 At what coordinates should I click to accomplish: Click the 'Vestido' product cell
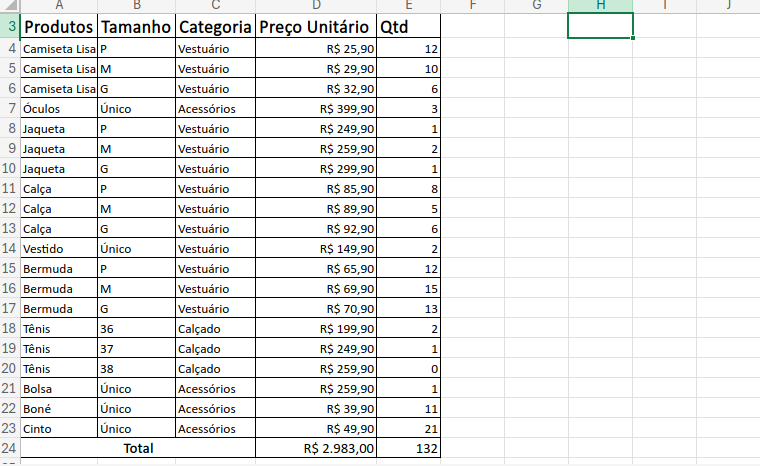(59, 248)
